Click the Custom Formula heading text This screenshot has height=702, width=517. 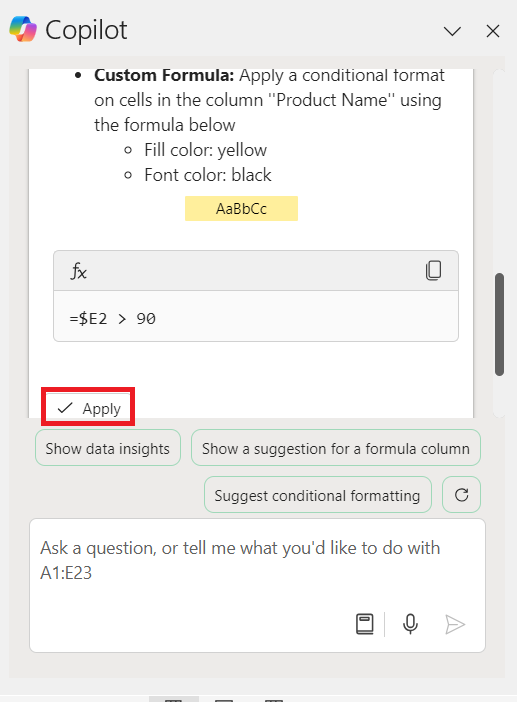coord(164,75)
